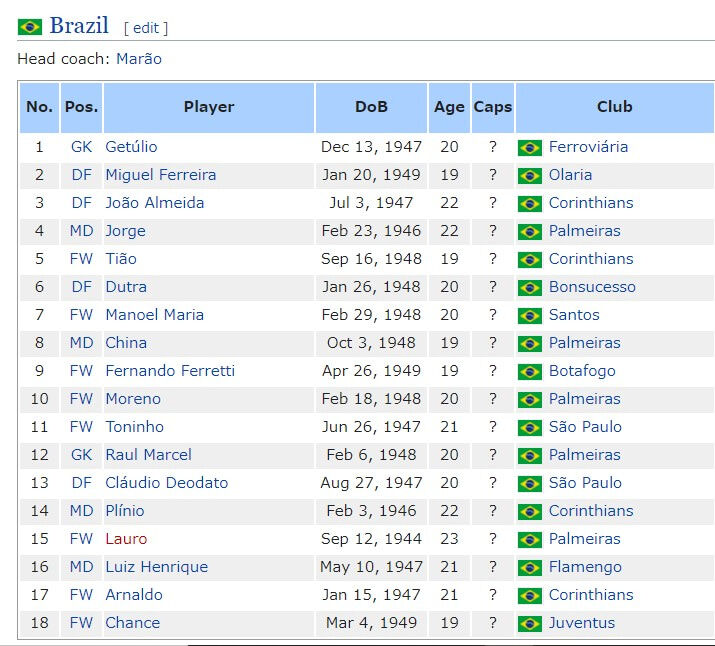Image resolution: width=715 pixels, height=646 pixels.
Task: Click the flag icon next to Juventus
Action: [530, 624]
